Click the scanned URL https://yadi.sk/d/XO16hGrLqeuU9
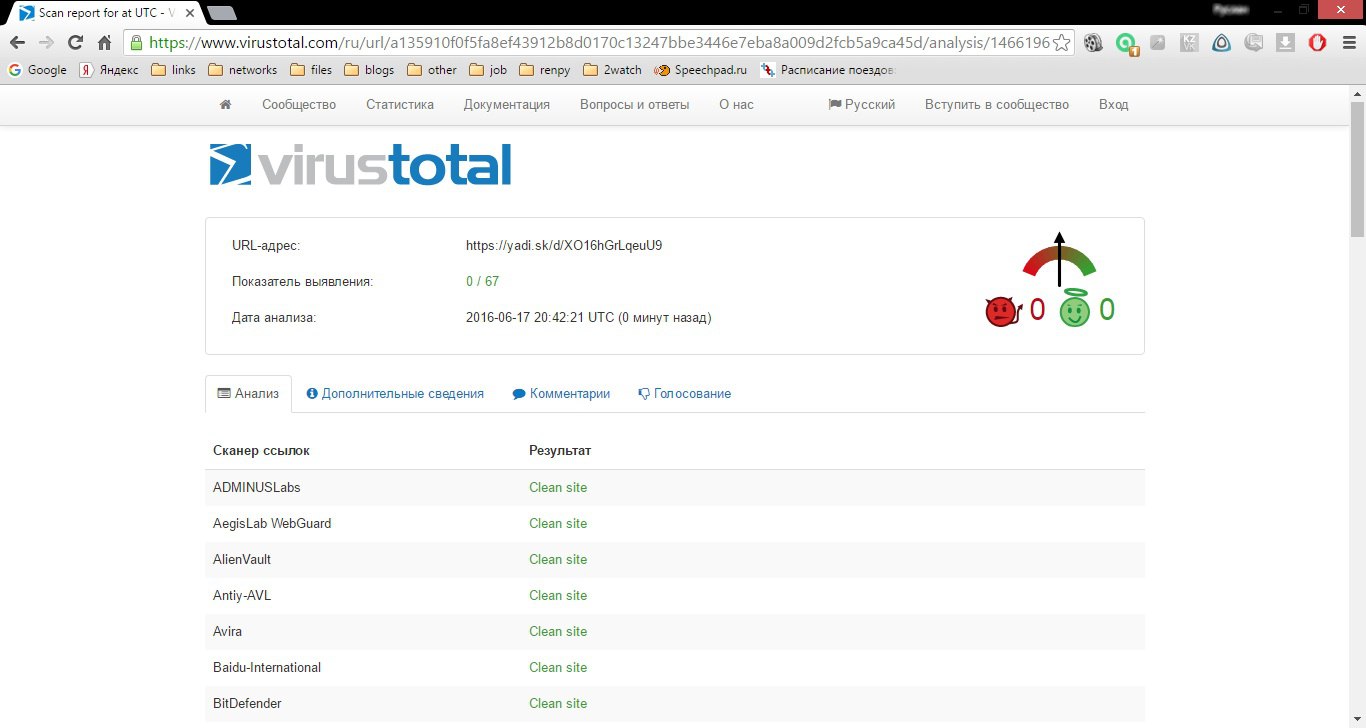This screenshot has width=1366, height=728. (564, 245)
